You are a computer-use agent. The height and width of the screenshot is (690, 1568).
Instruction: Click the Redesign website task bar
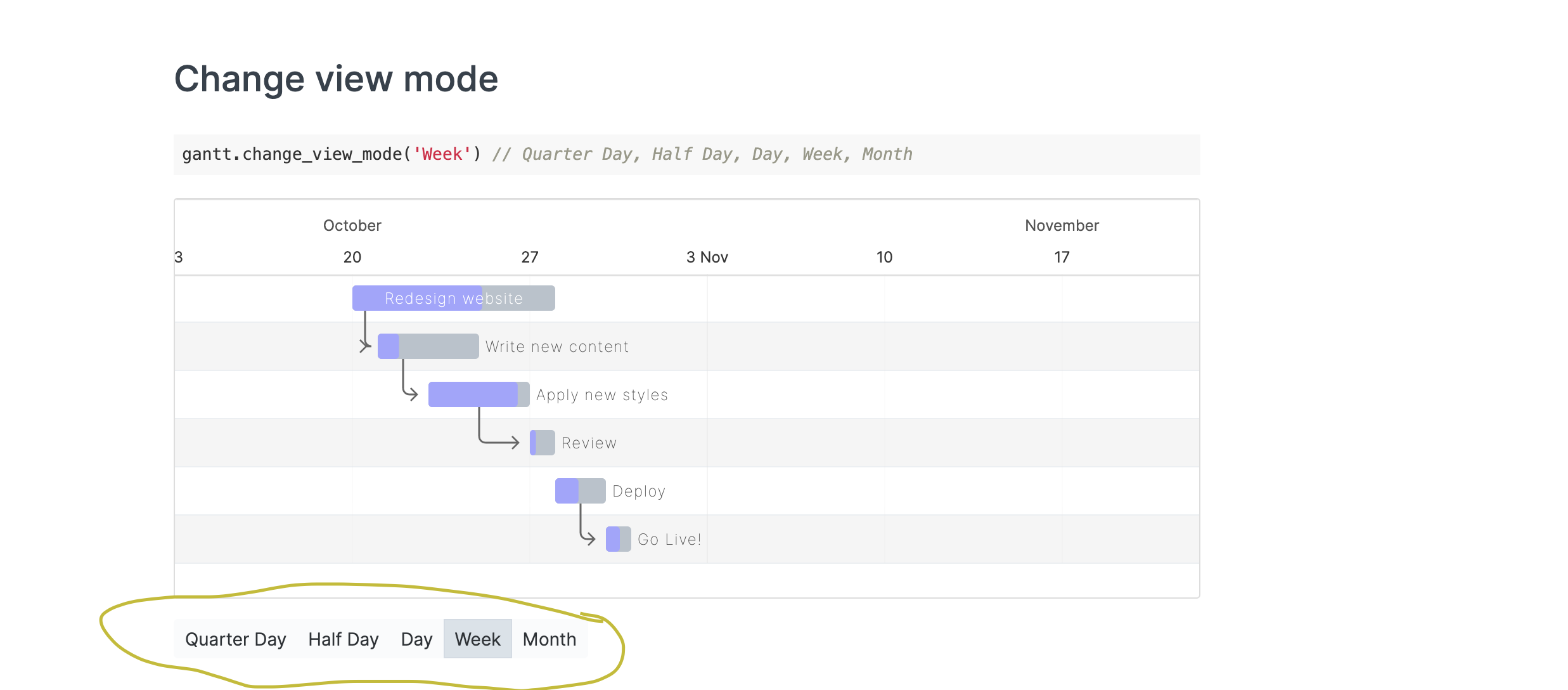(x=453, y=298)
